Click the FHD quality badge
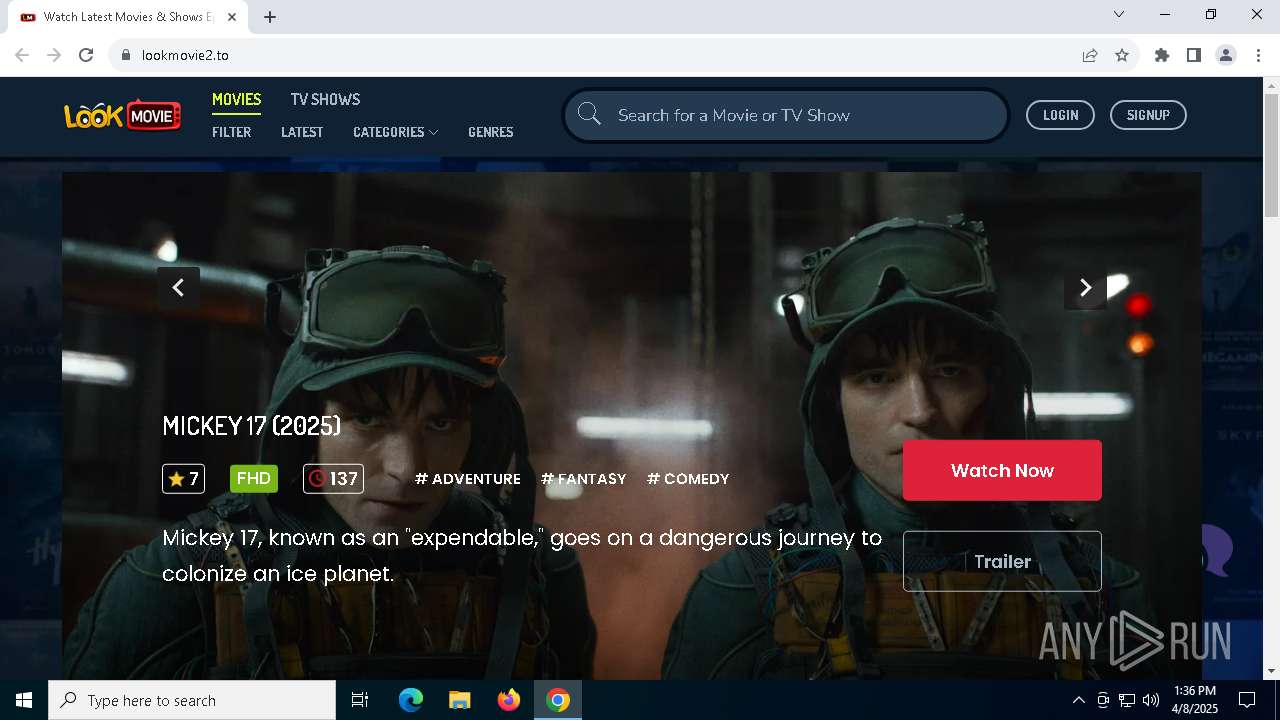 (254, 478)
